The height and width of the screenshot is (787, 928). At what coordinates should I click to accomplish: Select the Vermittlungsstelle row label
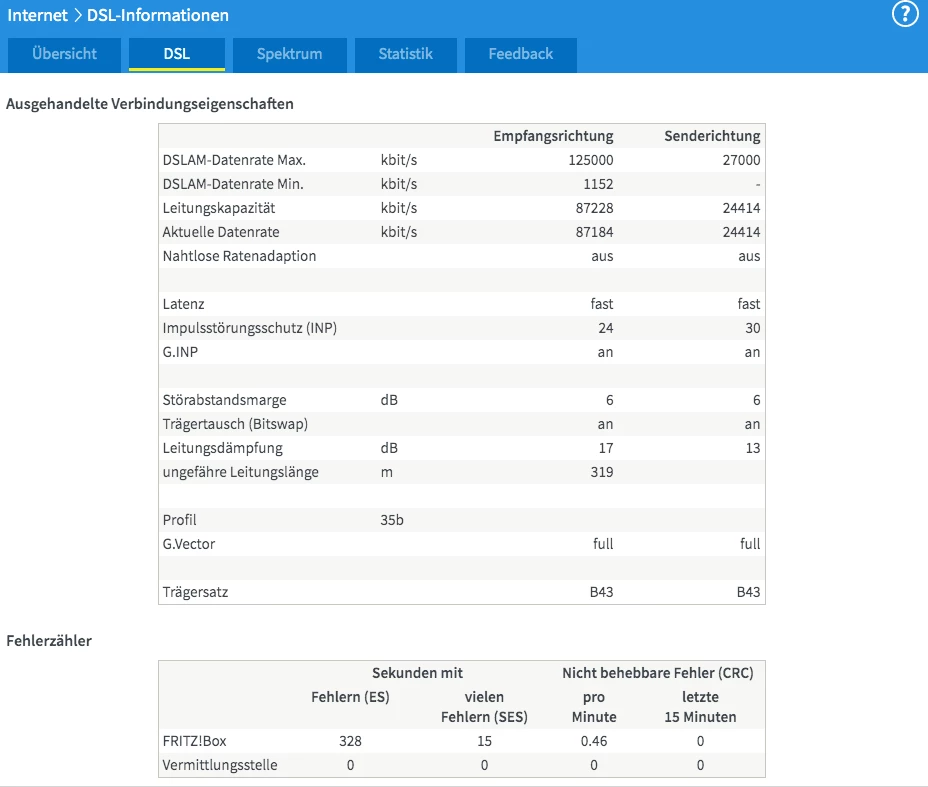(220, 765)
